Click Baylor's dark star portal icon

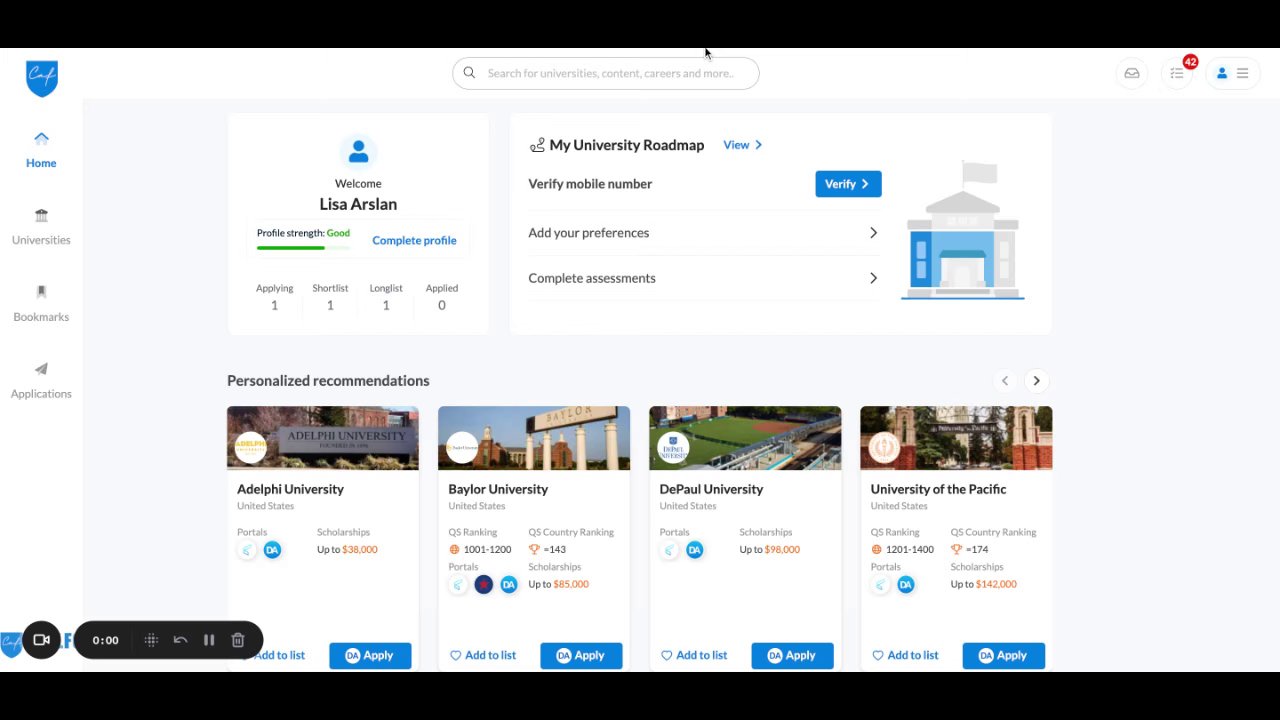click(x=484, y=585)
